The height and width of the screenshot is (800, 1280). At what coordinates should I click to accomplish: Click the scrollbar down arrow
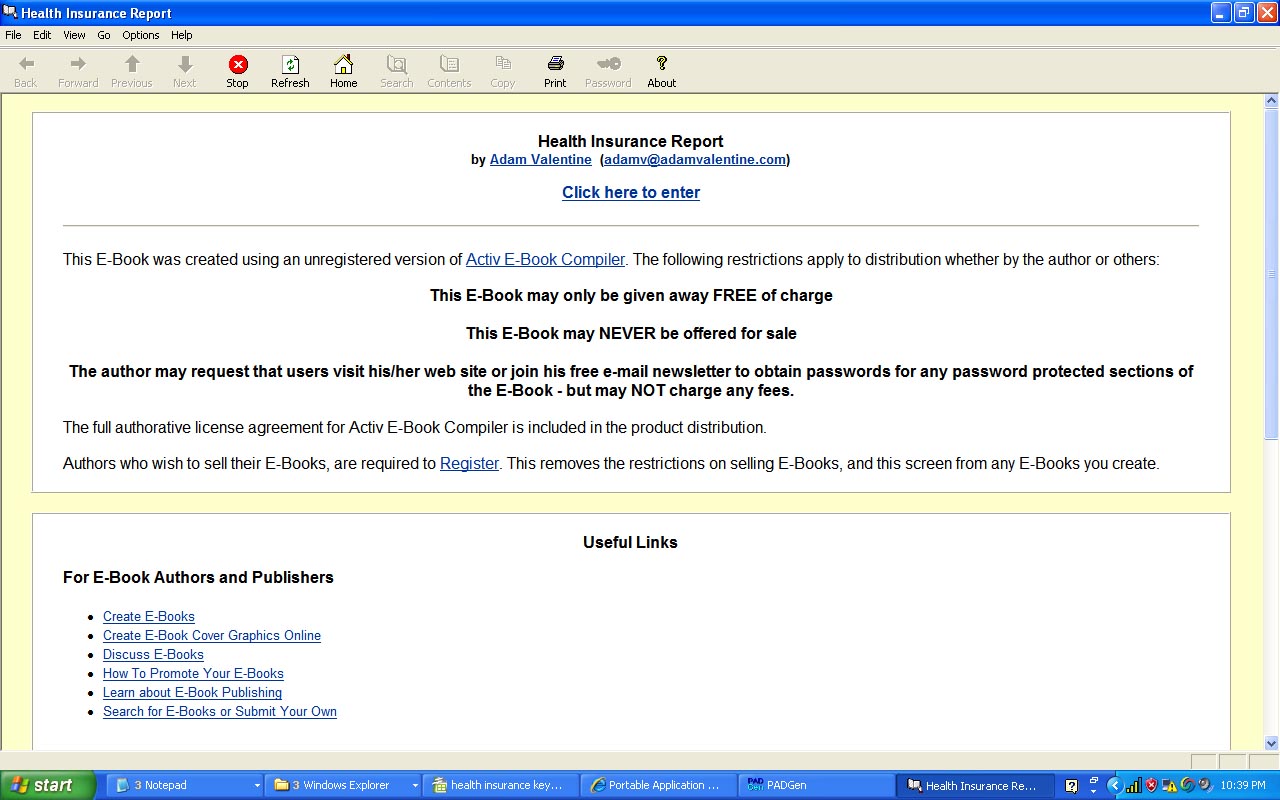[1272, 743]
